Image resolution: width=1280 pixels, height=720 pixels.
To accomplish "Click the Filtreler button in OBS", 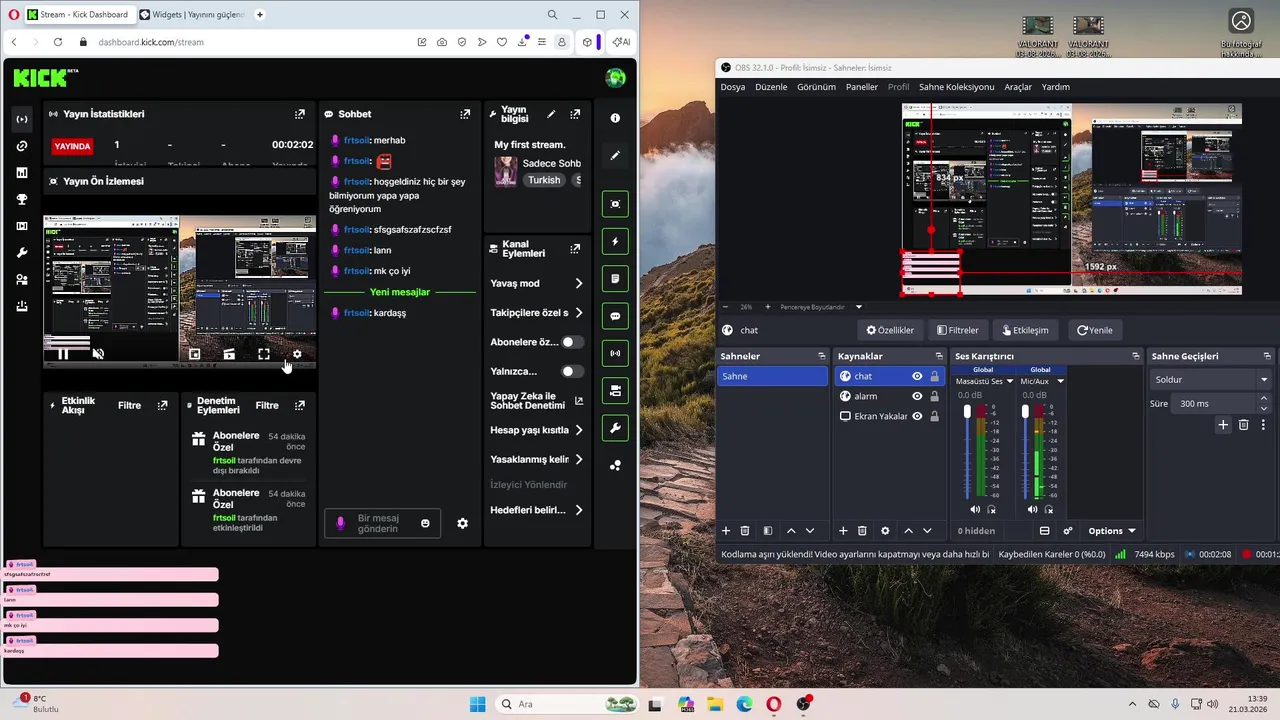I will (957, 330).
